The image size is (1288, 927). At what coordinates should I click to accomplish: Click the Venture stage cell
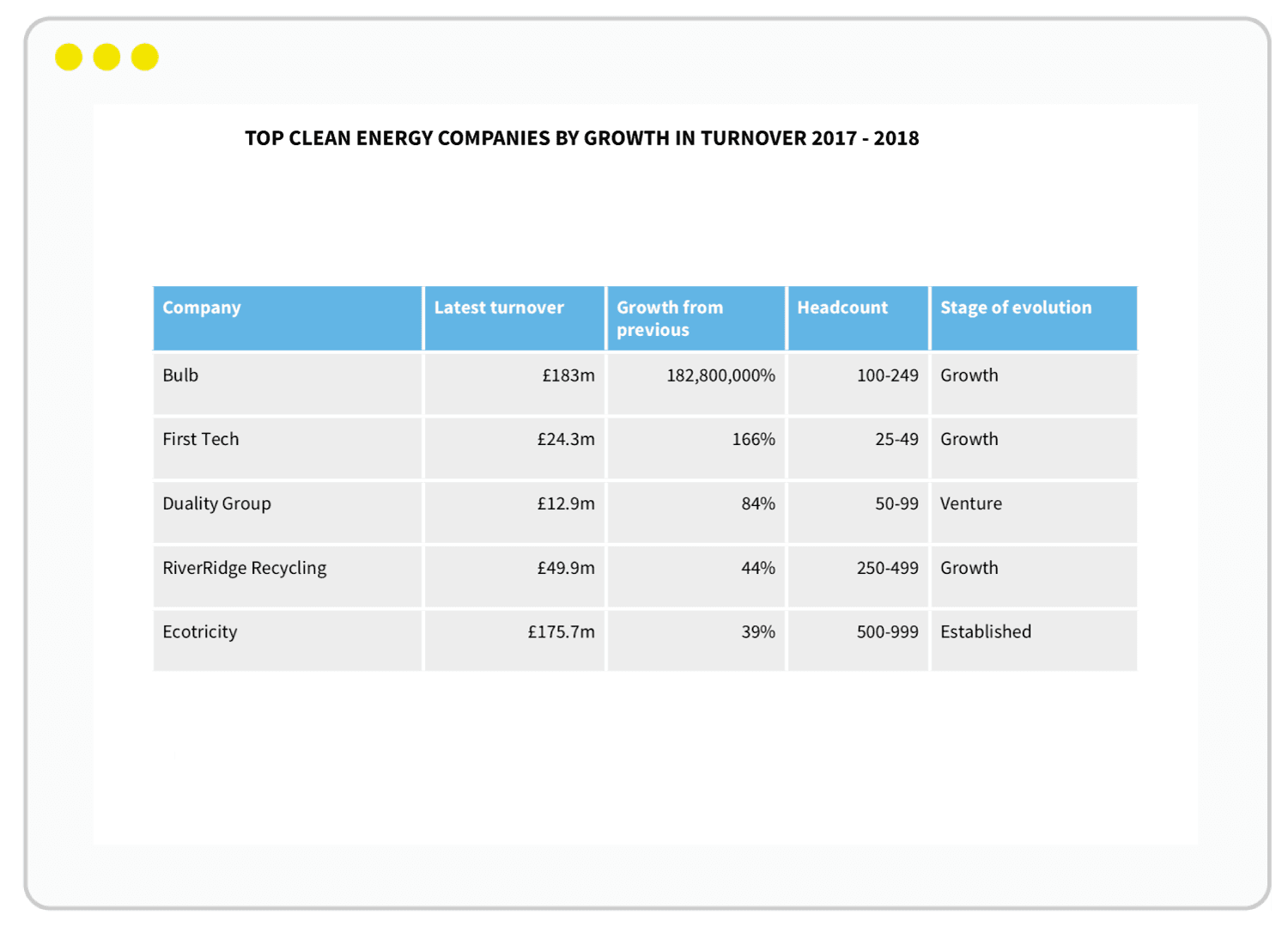tap(1034, 512)
